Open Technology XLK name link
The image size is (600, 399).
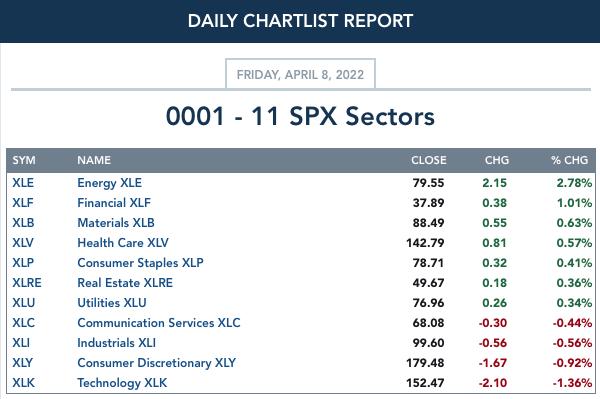pos(122,383)
